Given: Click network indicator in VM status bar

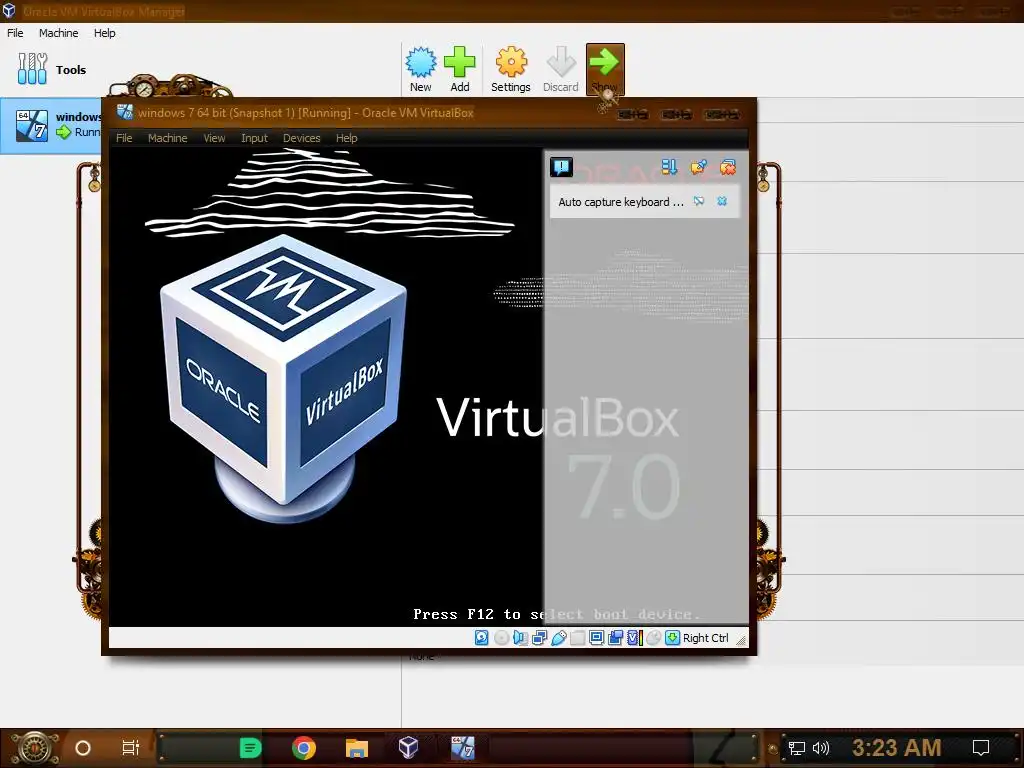Looking at the screenshot, I should (x=539, y=638).
